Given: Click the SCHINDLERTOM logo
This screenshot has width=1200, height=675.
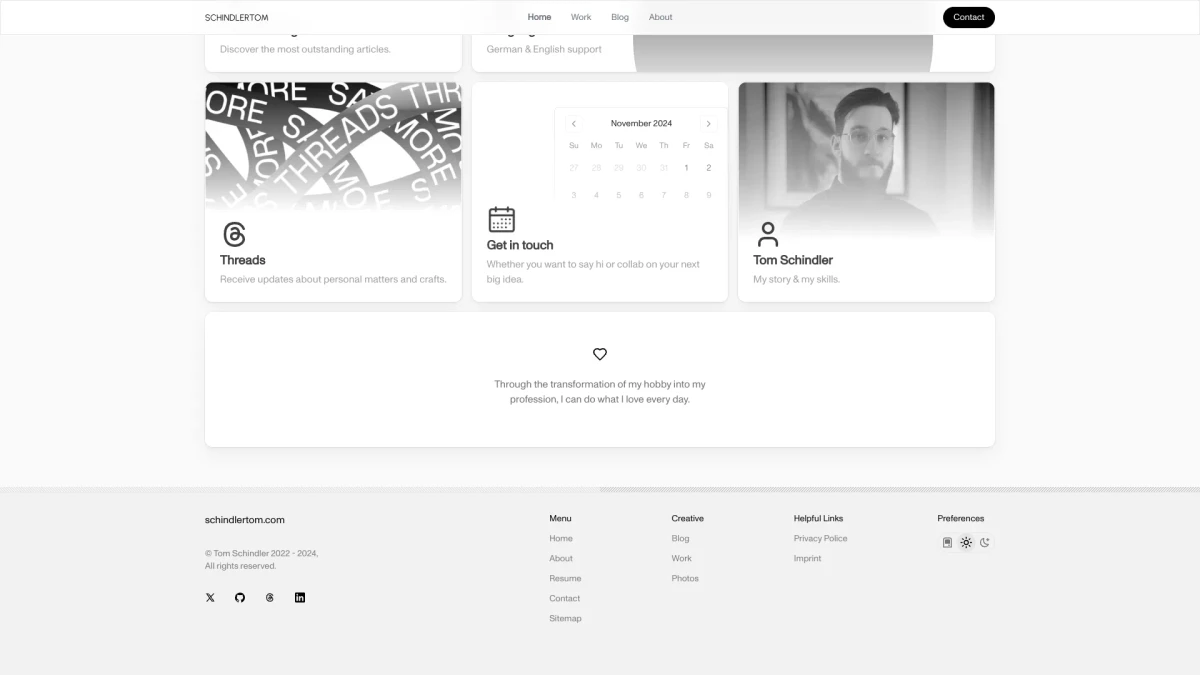Looking at the screenshot, I should pyautogui.click(x=236, y=17).
